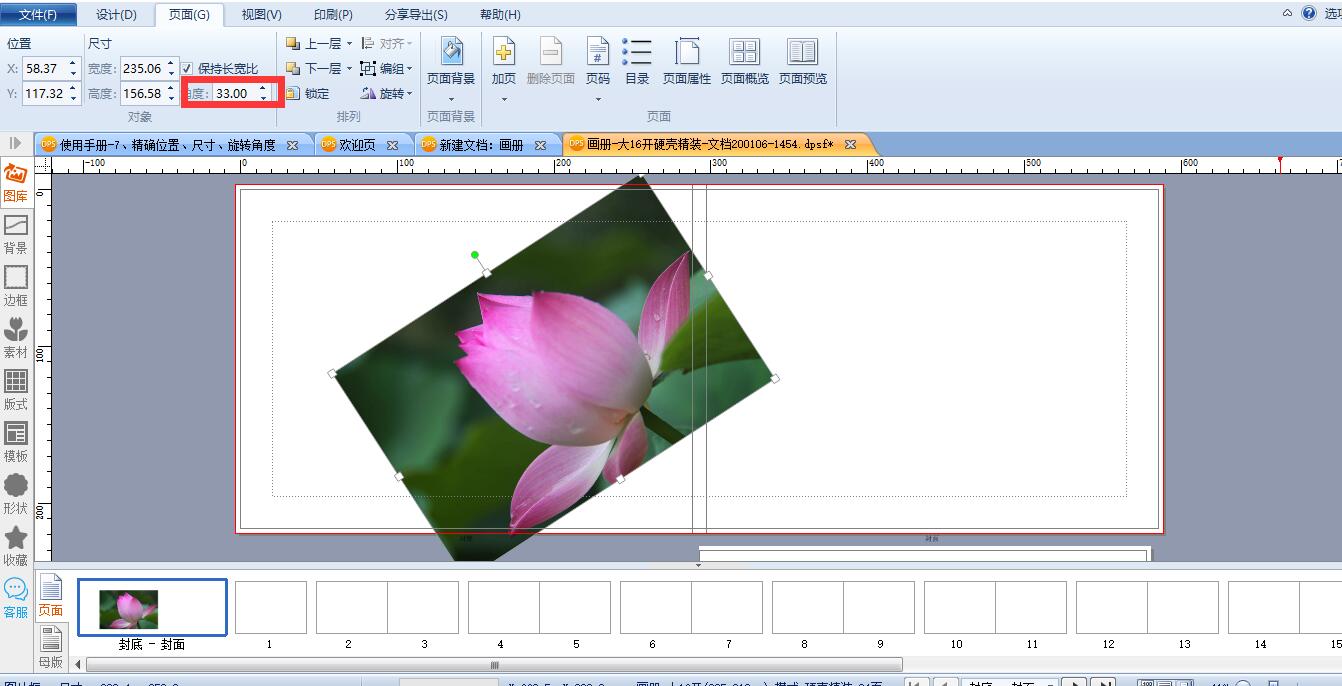Open the 形状 shapes panel
This screenshot has width=1342, height=686.
tap(16, 494)
